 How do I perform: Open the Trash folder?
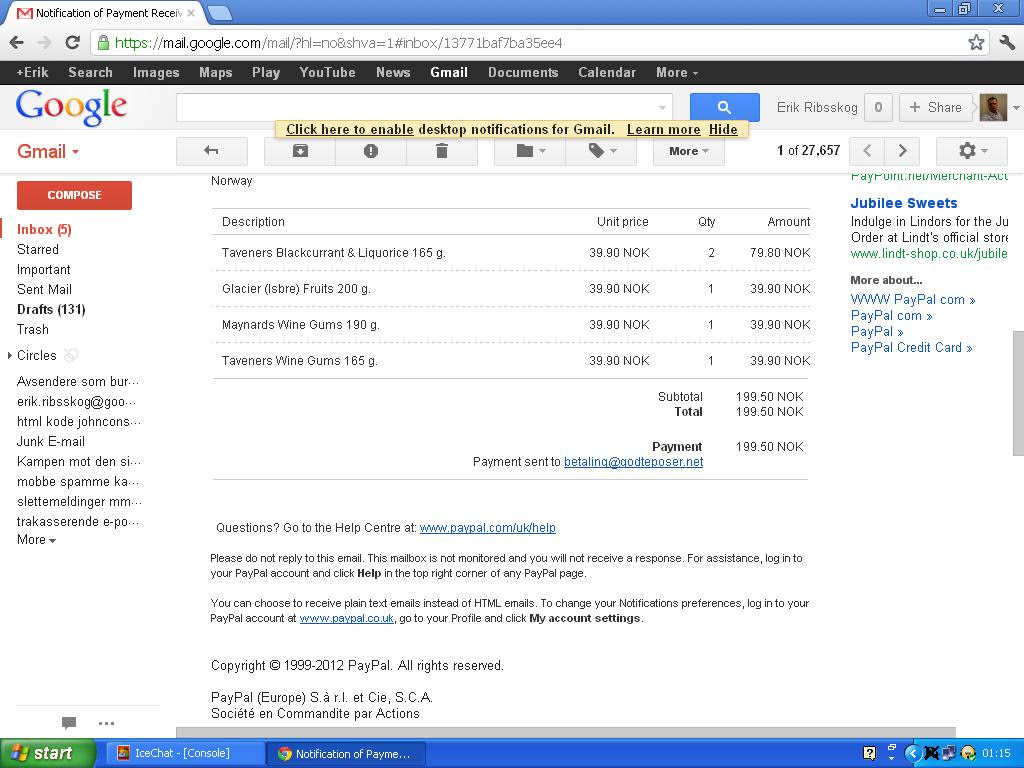pos(33,330)
